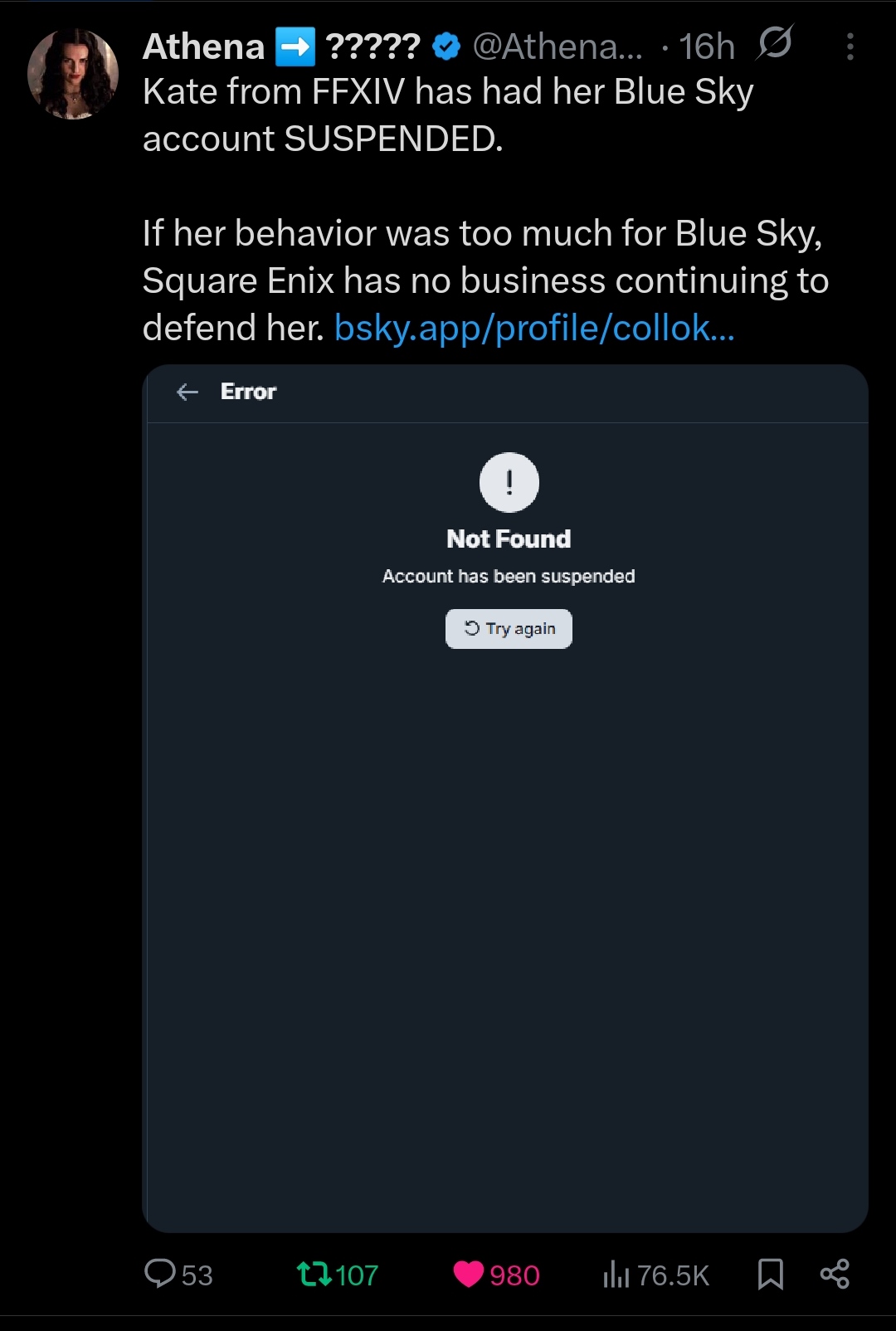The image size is (896, 1331).
Task: Retweet the post via green arrows icon
Action: pyautogui.click(x=314, y=1274)
